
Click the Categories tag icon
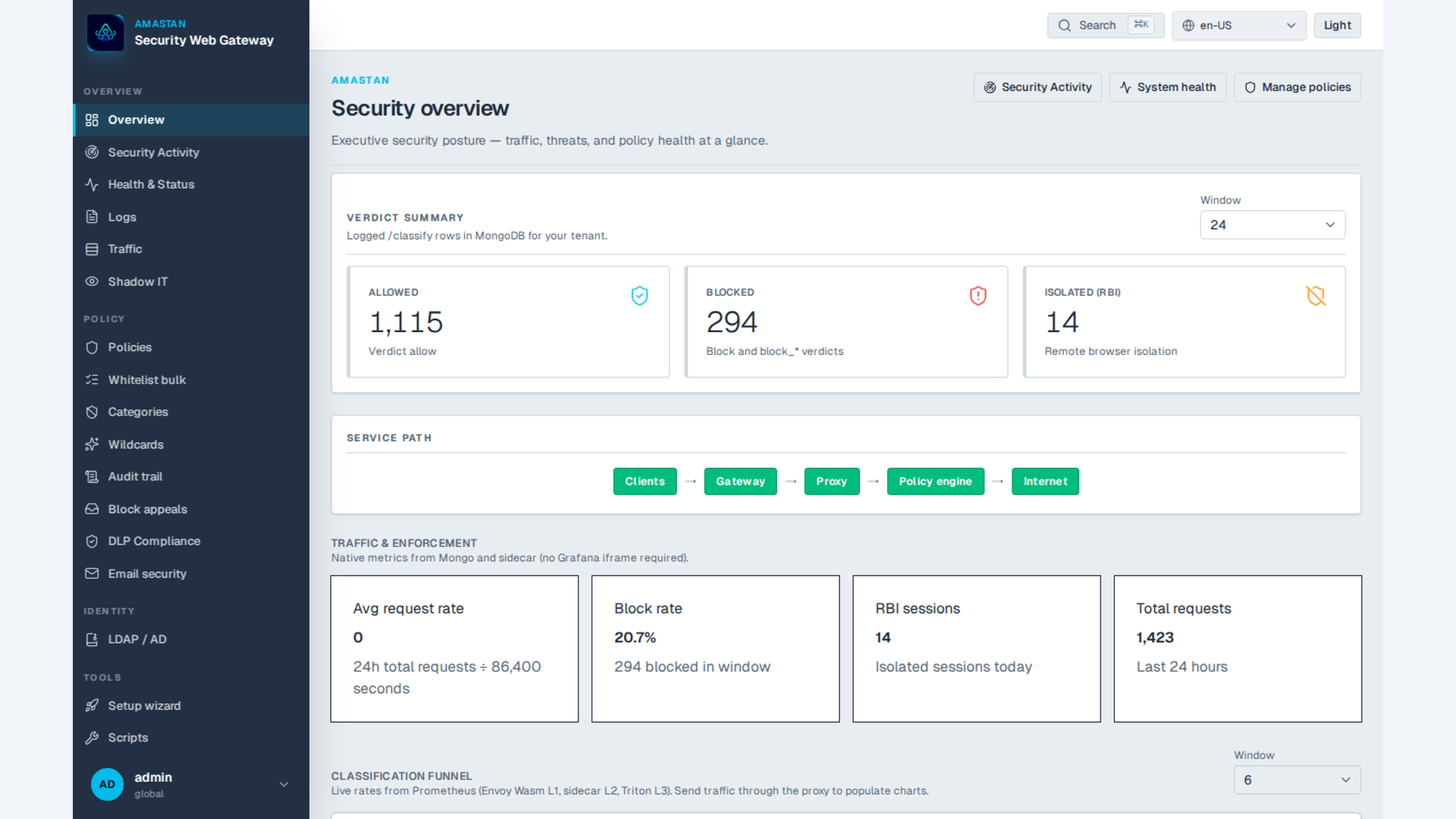[92, 412]
